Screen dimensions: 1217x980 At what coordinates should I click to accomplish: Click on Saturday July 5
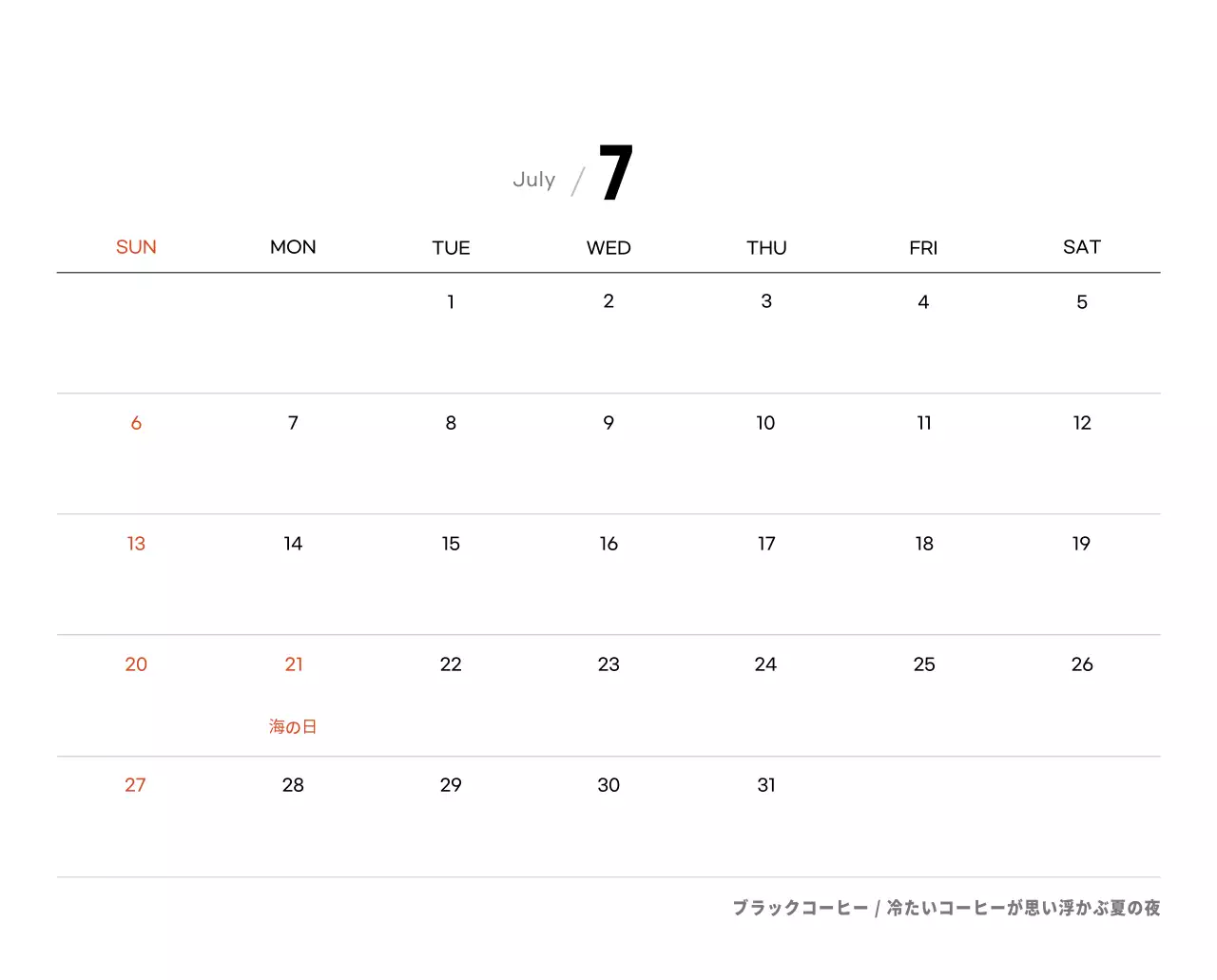click(x=1081, y=302)
